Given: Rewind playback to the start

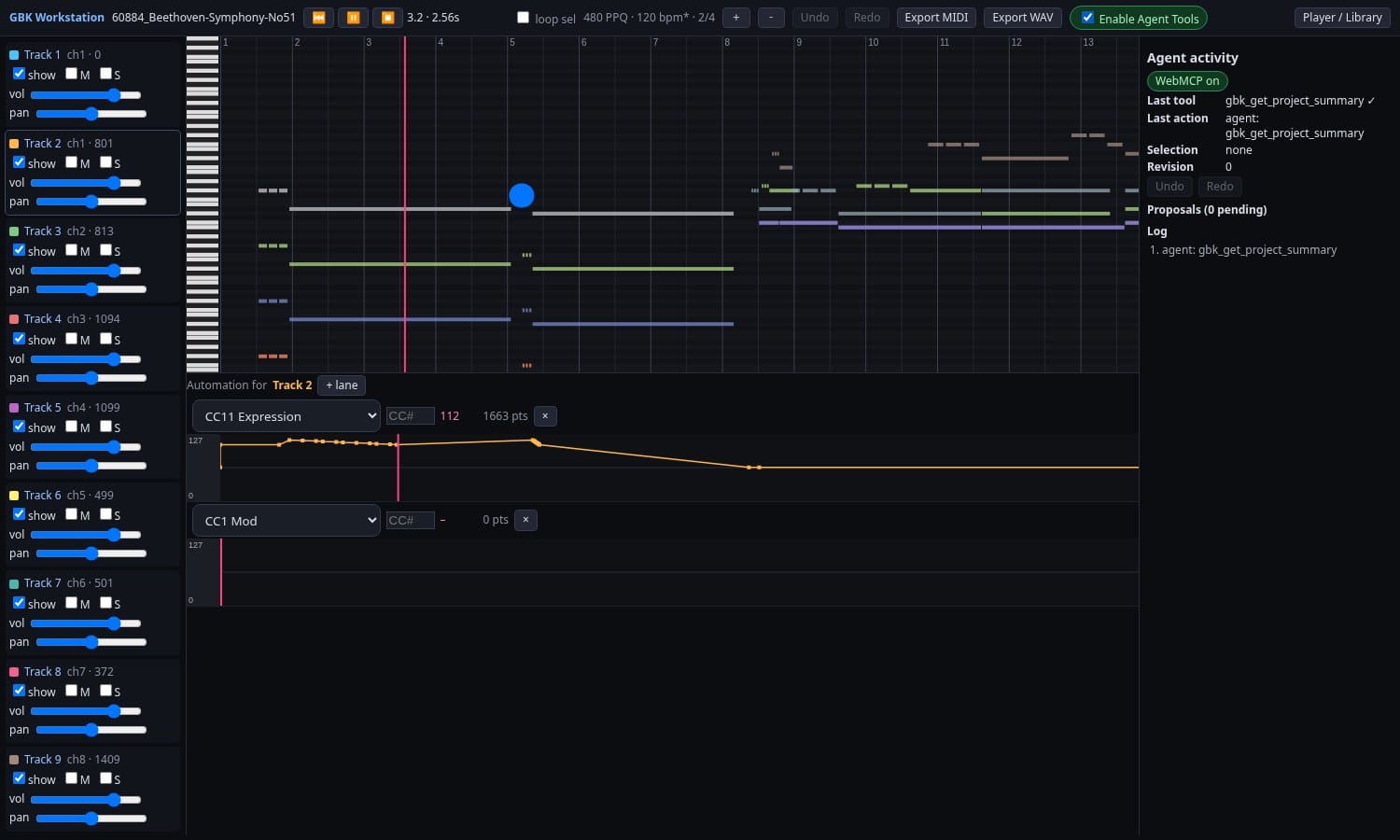Looking at the screenshot, I should point(318,18).
